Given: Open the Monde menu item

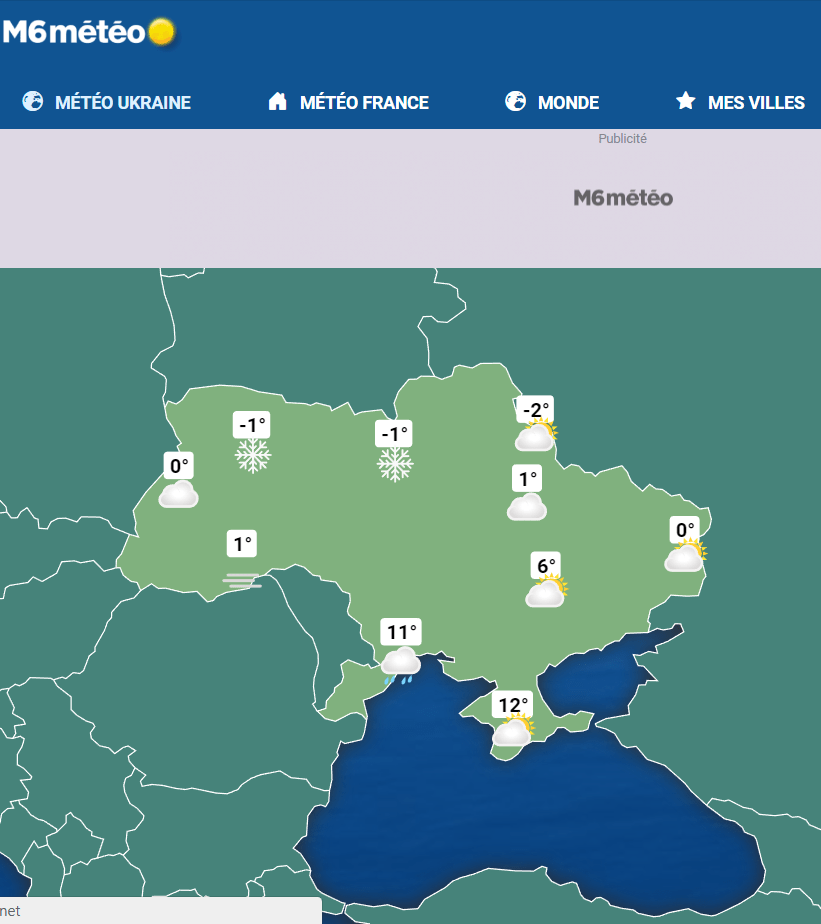Looking at the screenshot, I should coord(568,103).
